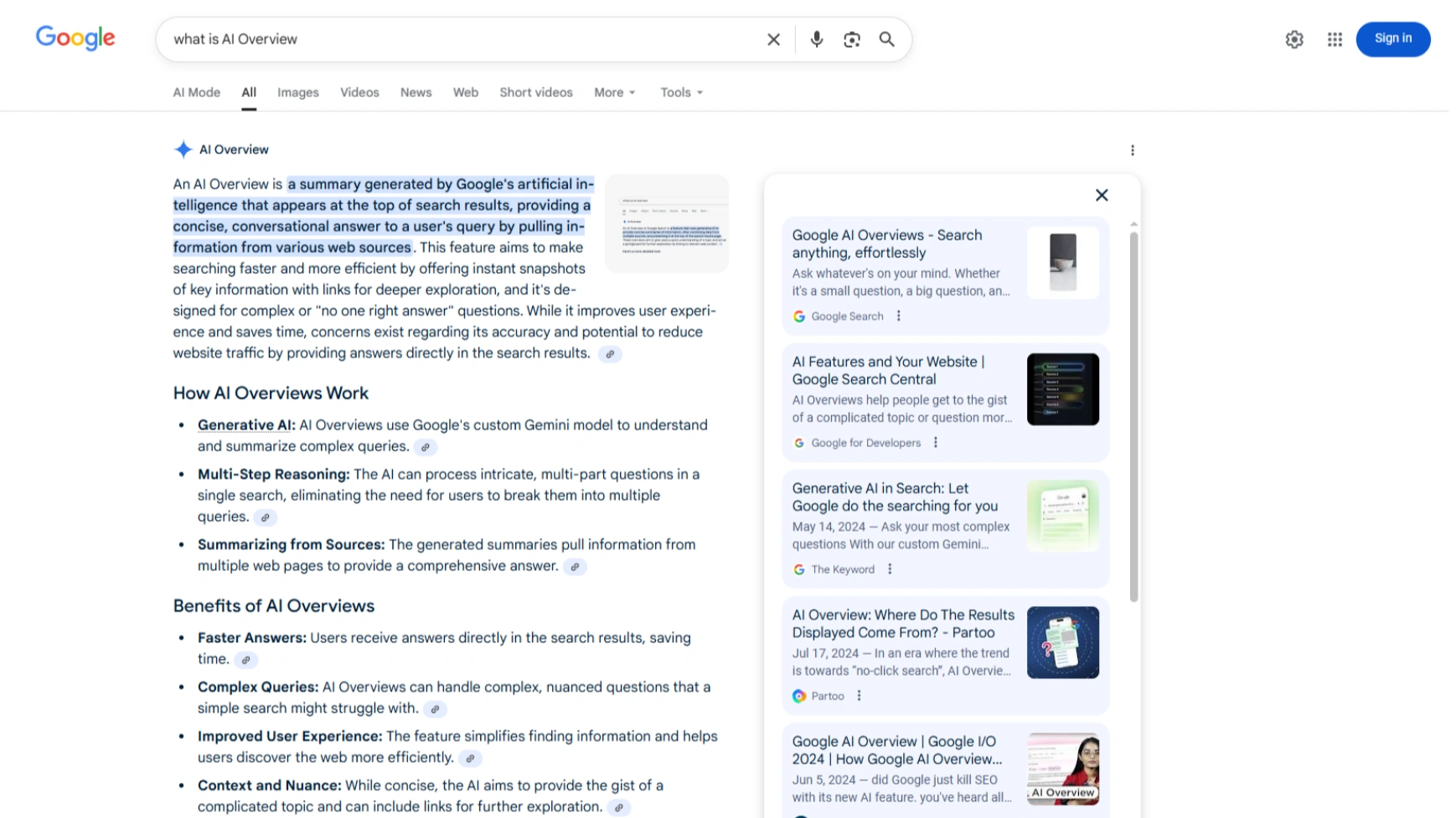
Task: Click the search magnifier icon
Action: (887, 39)
